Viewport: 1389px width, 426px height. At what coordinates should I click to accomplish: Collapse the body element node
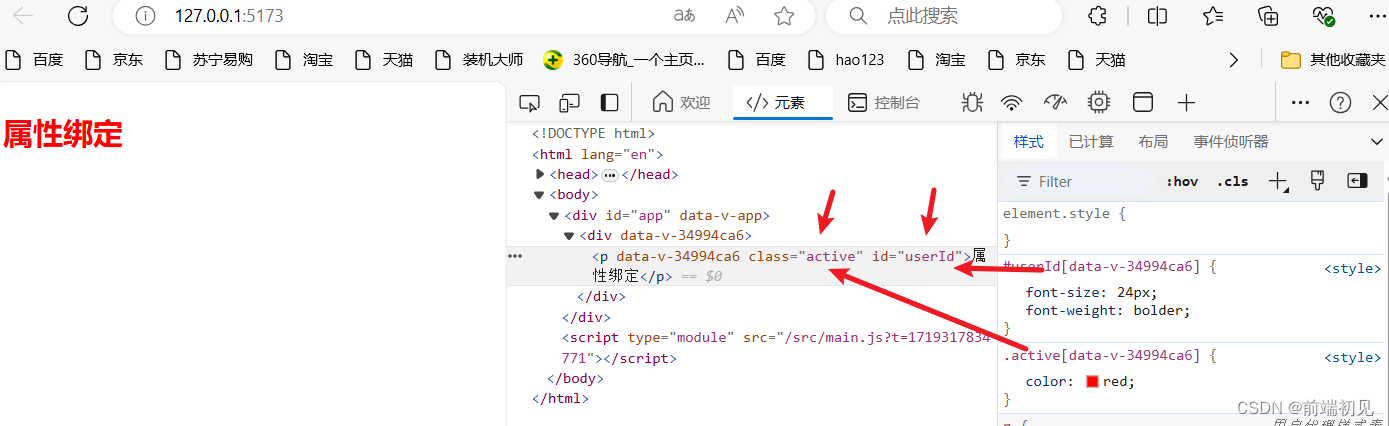tap(540, 195)
